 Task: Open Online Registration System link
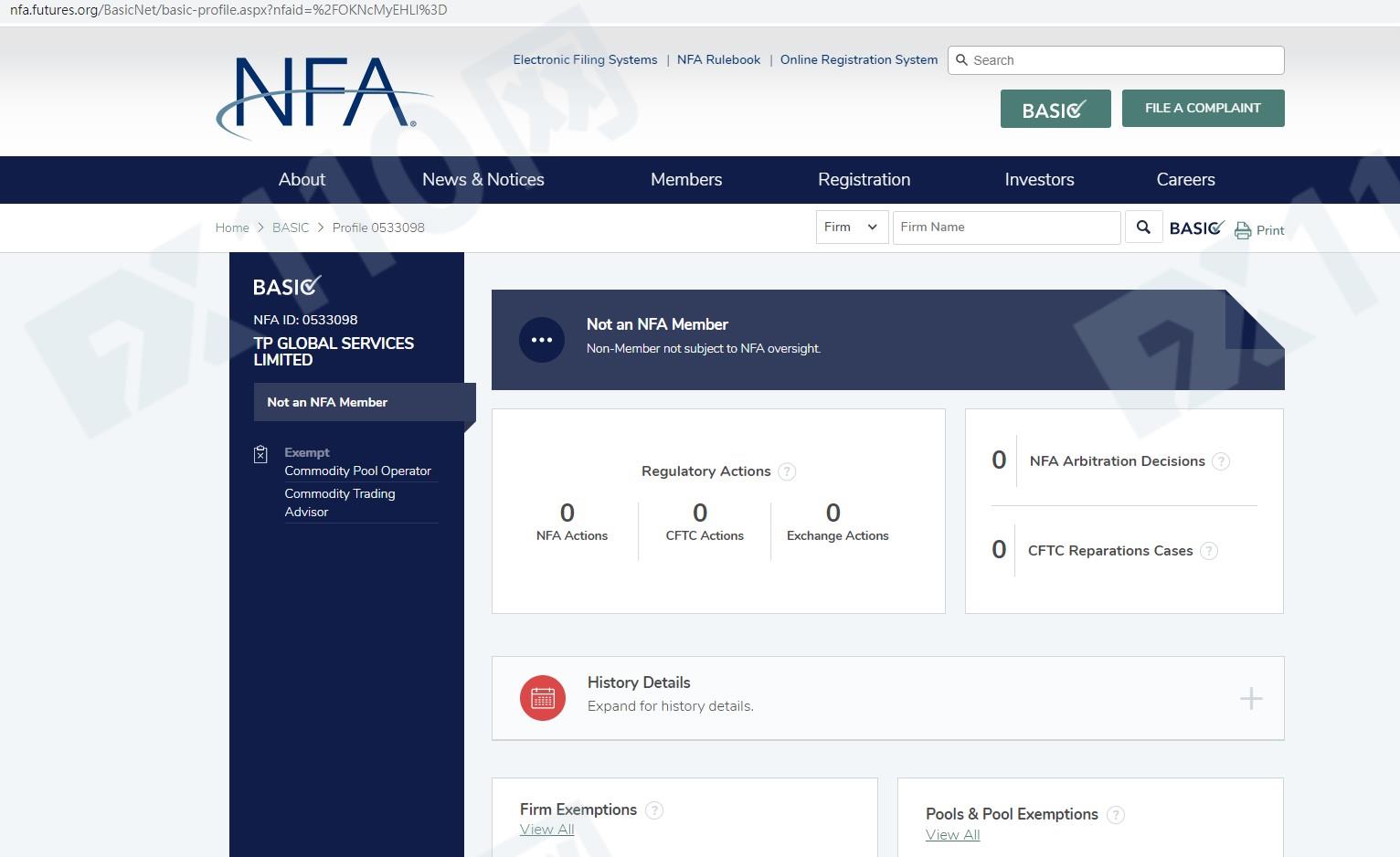point(859,59)
